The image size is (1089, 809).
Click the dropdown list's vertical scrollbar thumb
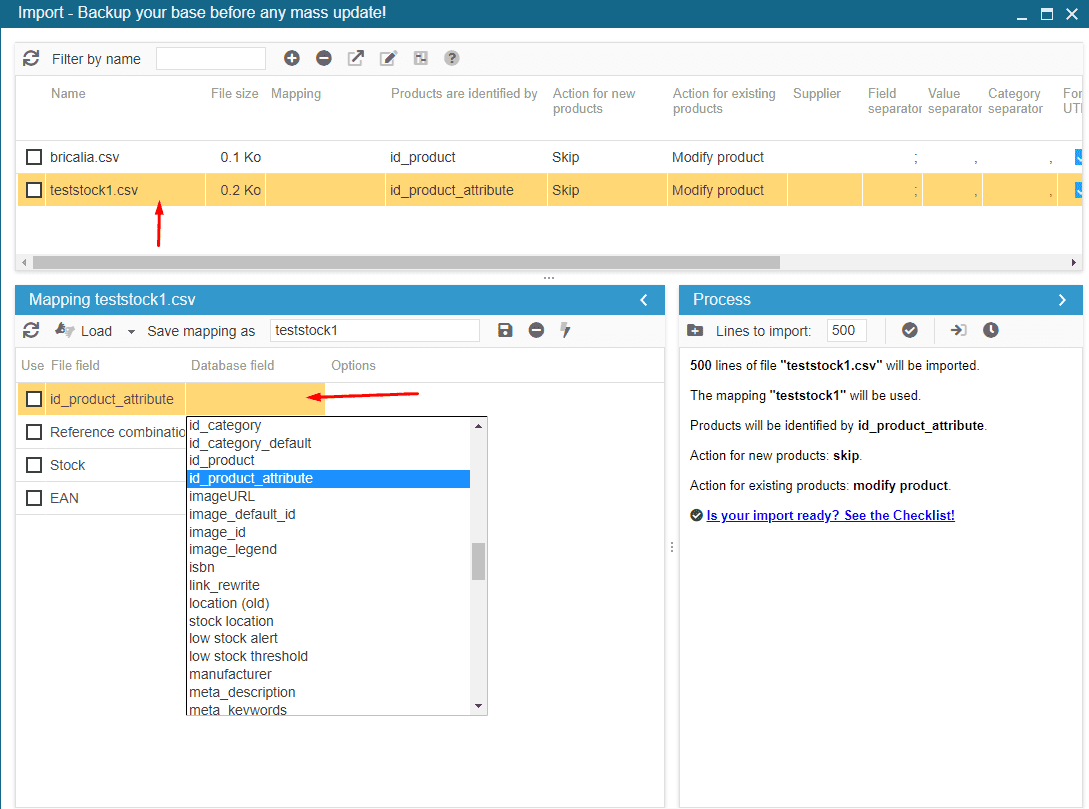(479, 561)
